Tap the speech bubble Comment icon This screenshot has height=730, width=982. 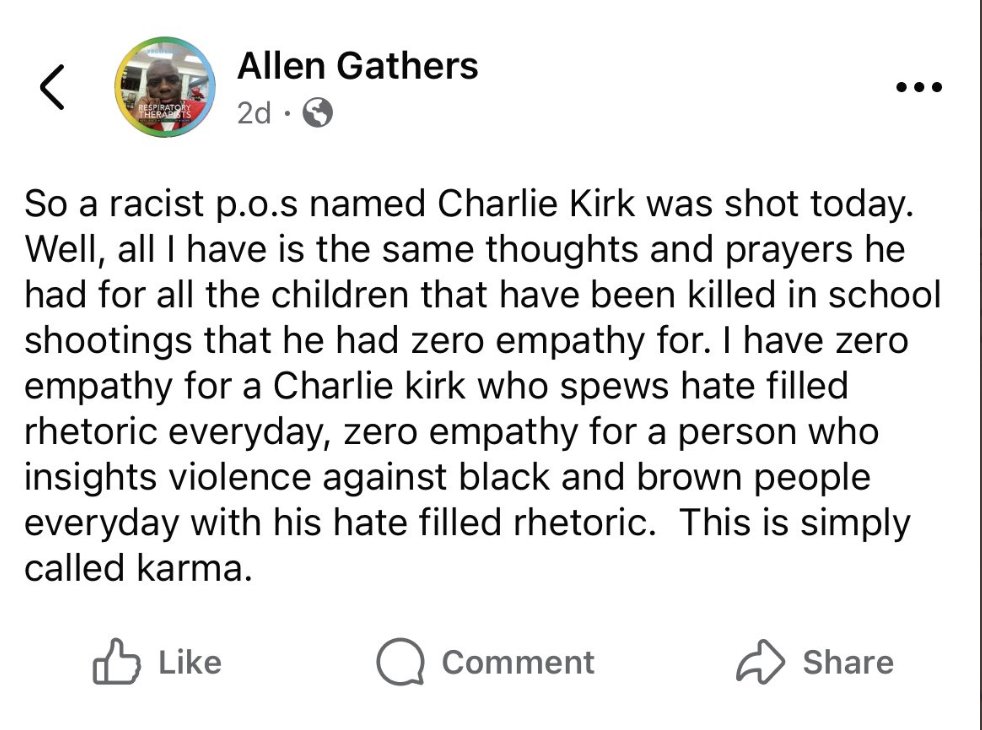coord(401,662)
